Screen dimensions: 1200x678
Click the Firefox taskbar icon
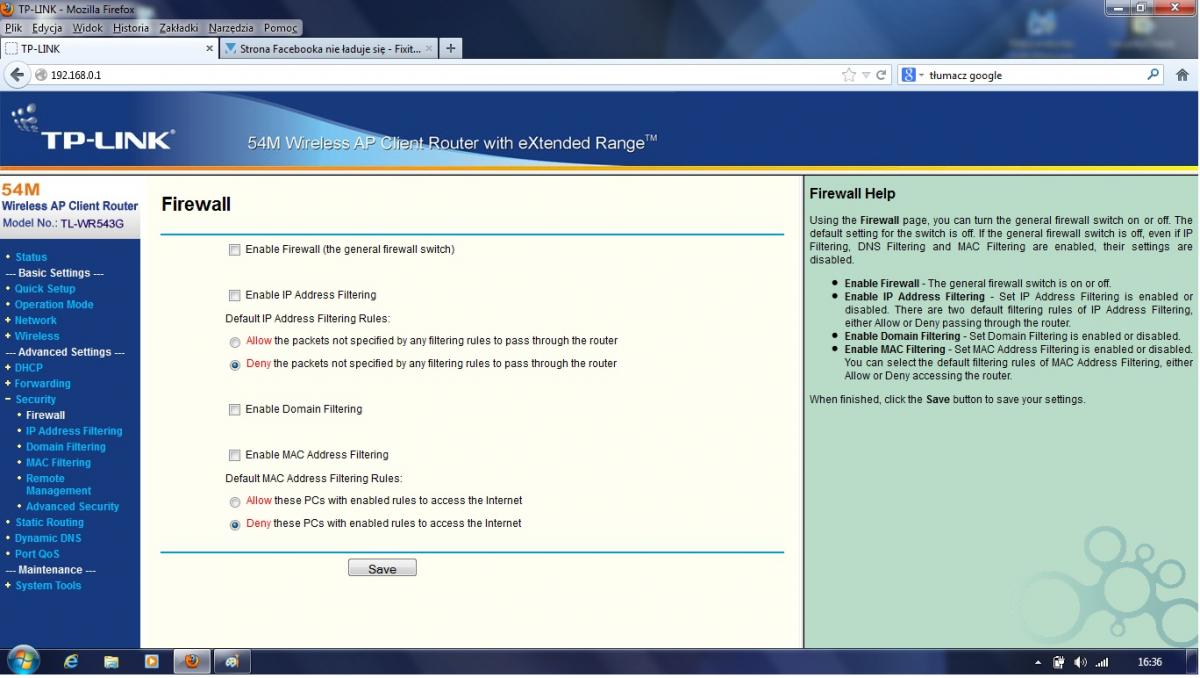(192, 661)
